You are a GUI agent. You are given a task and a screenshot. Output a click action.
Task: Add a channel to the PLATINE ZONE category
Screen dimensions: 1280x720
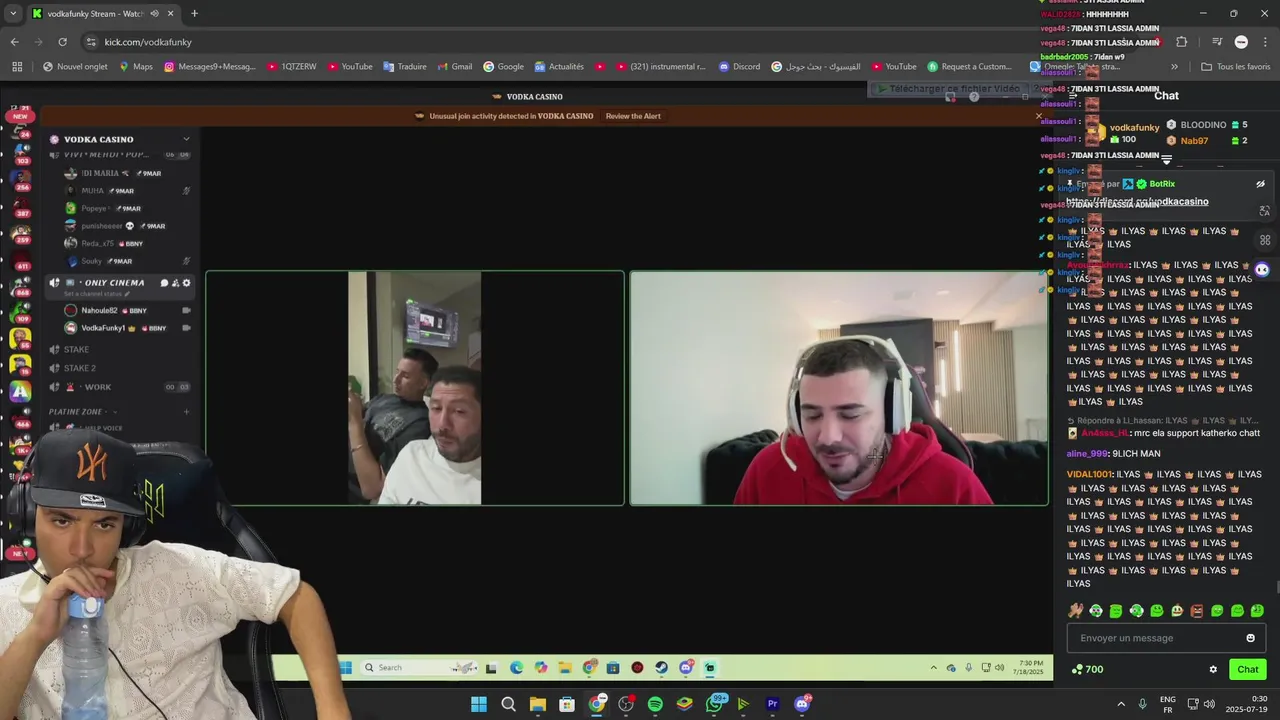coord(186,412)
